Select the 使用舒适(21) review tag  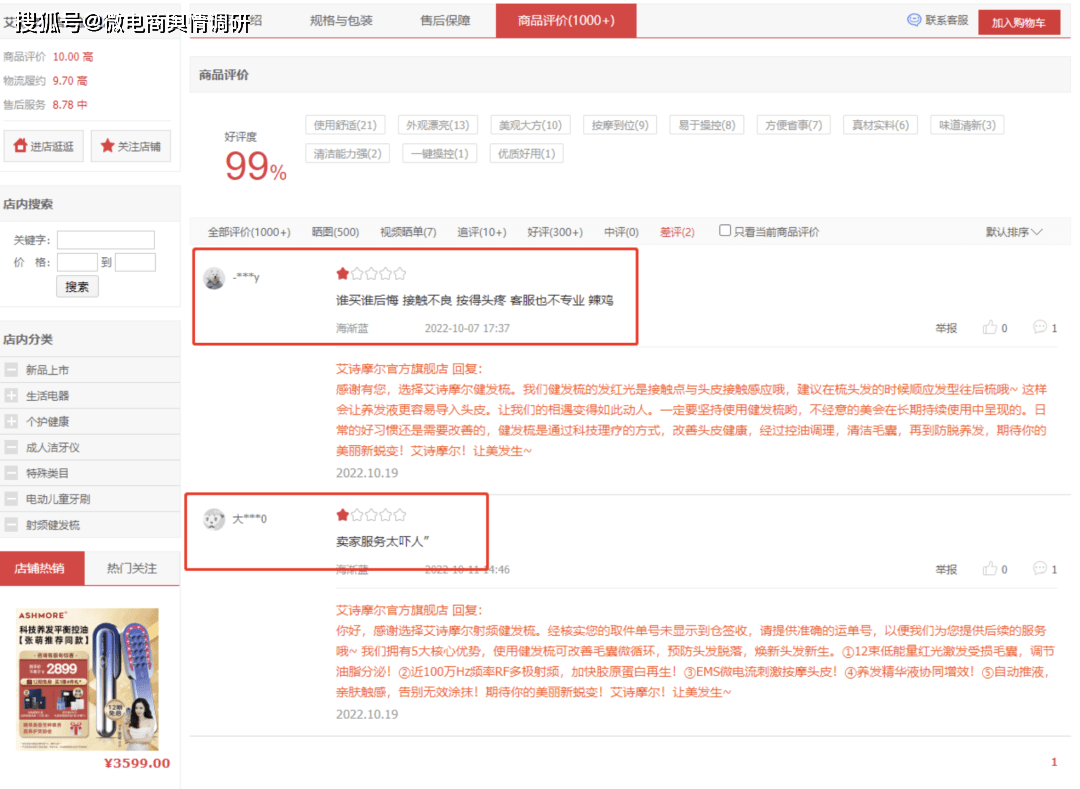[x=345, y=124]
